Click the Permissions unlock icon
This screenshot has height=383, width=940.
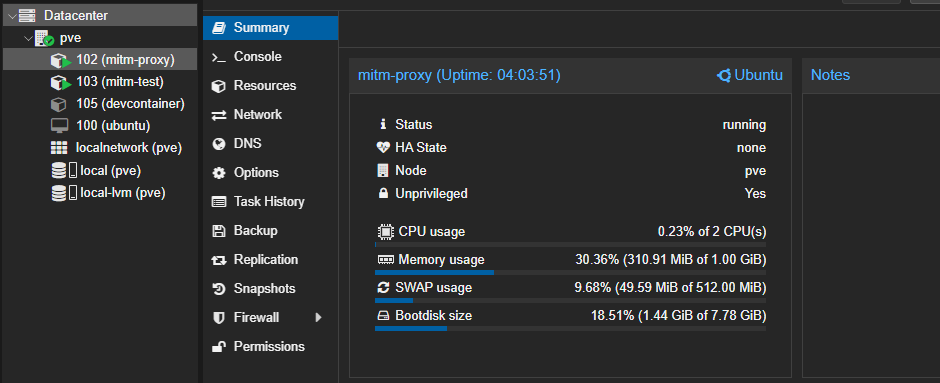(219, 347)
